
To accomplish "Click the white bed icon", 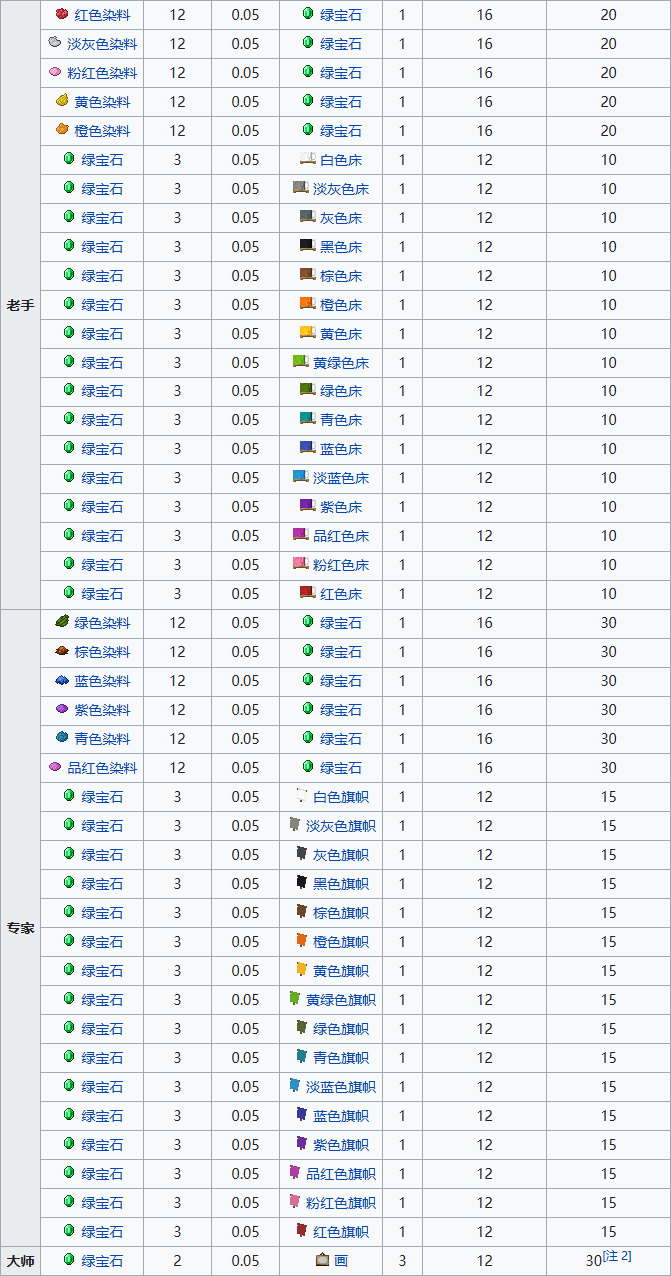I will click(308, 160).
